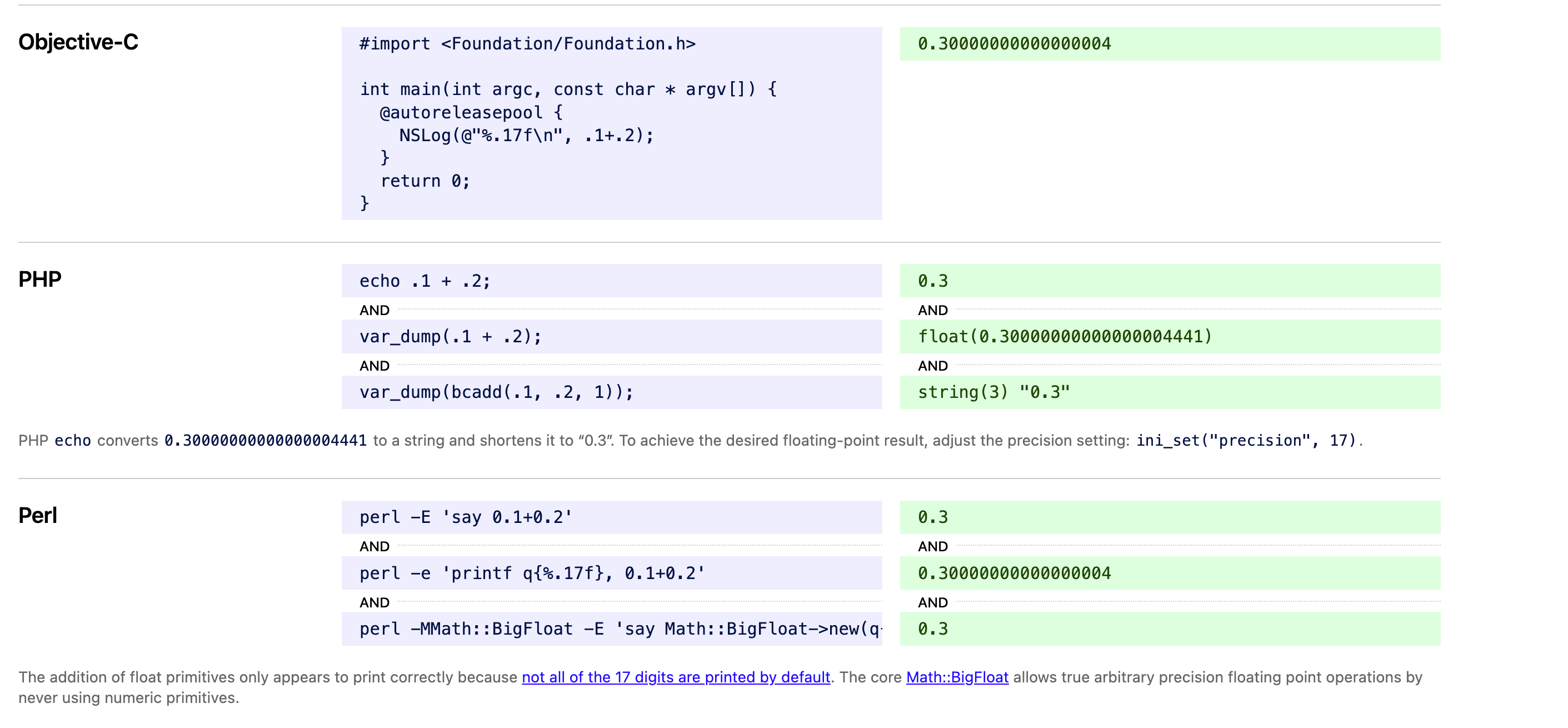Click the perl -E 'say 0.1+0.2' command
The height and width of the screenshot is (728, 1568).
point(466,517)
